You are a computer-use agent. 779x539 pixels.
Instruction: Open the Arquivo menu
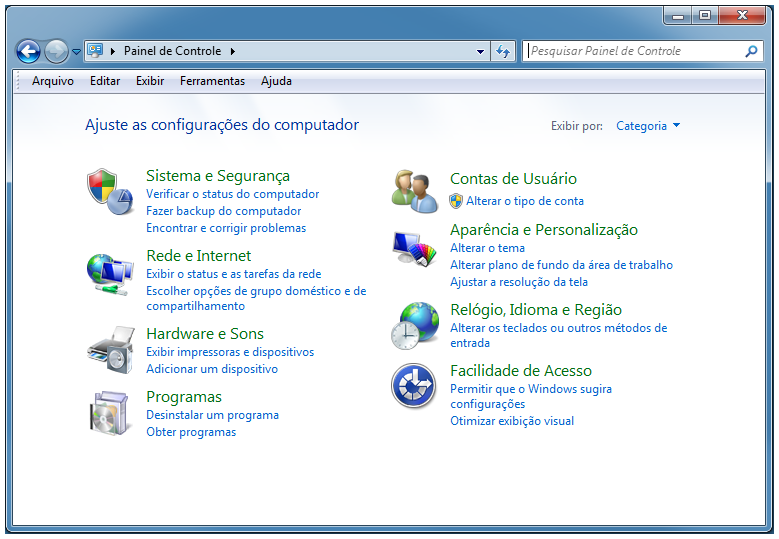coord(53,81)
